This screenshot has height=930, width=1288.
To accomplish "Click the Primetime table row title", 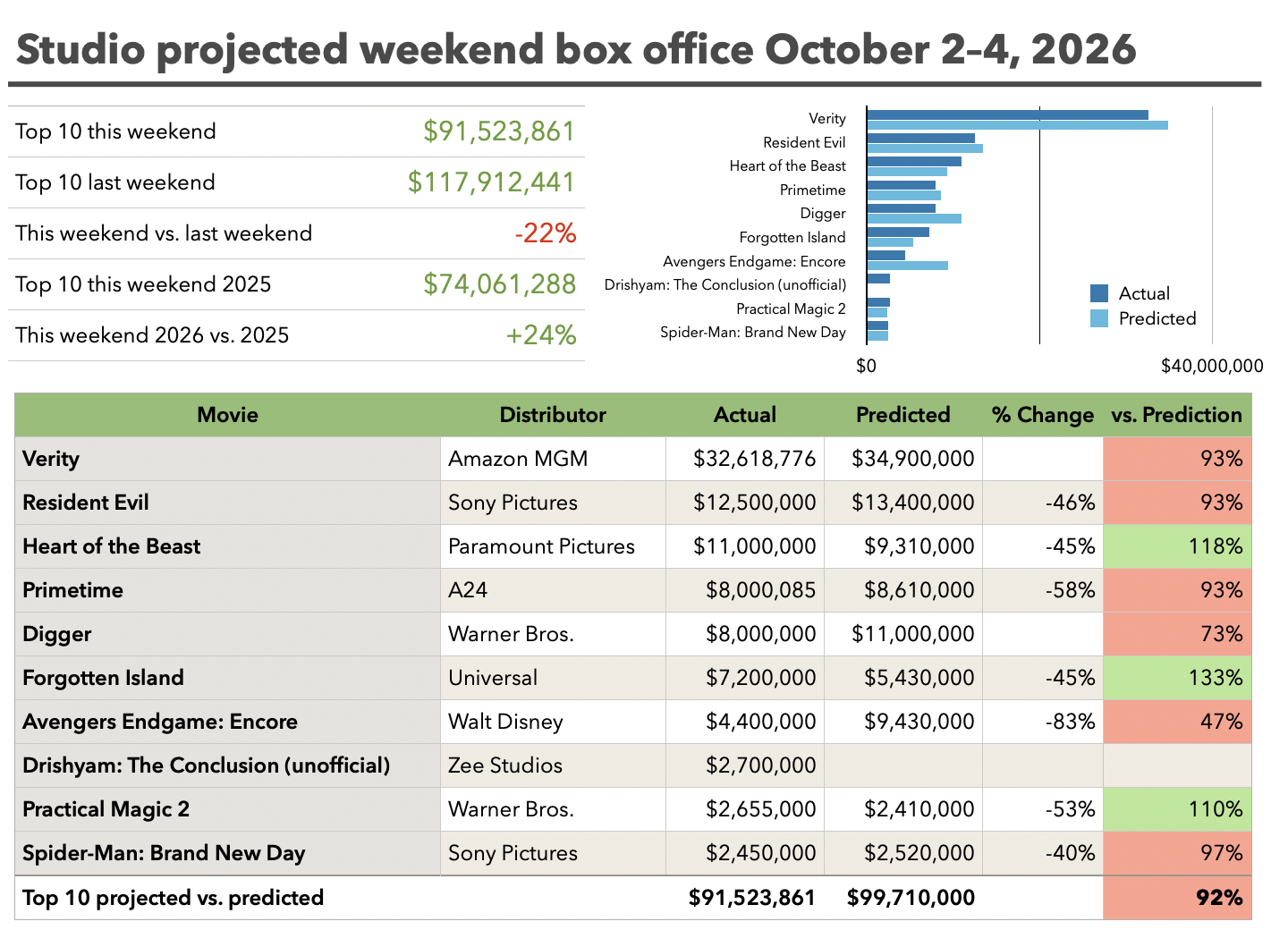I will (x=228, y=590).
